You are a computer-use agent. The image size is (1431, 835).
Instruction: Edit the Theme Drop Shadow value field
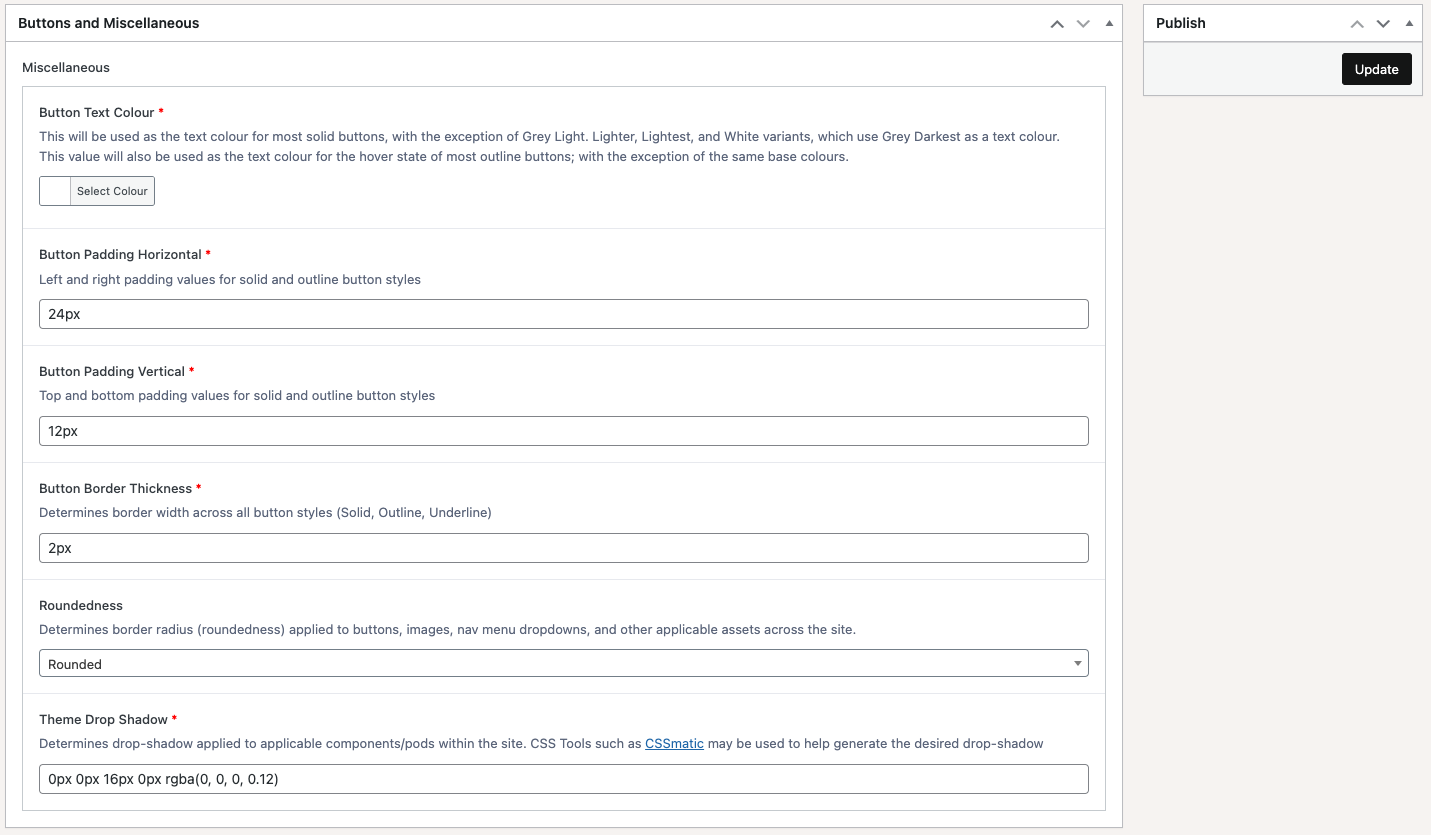[x=563, y=779]
